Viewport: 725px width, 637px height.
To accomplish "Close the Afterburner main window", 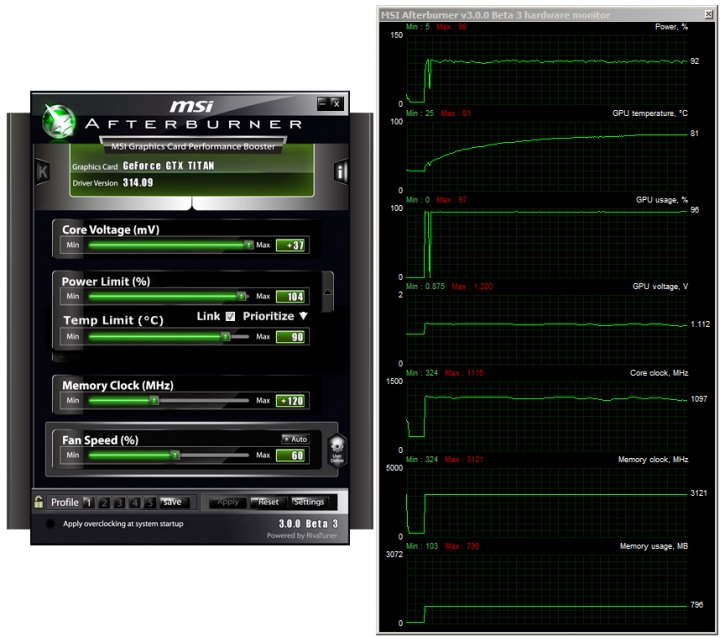I will tap(337, 104).
